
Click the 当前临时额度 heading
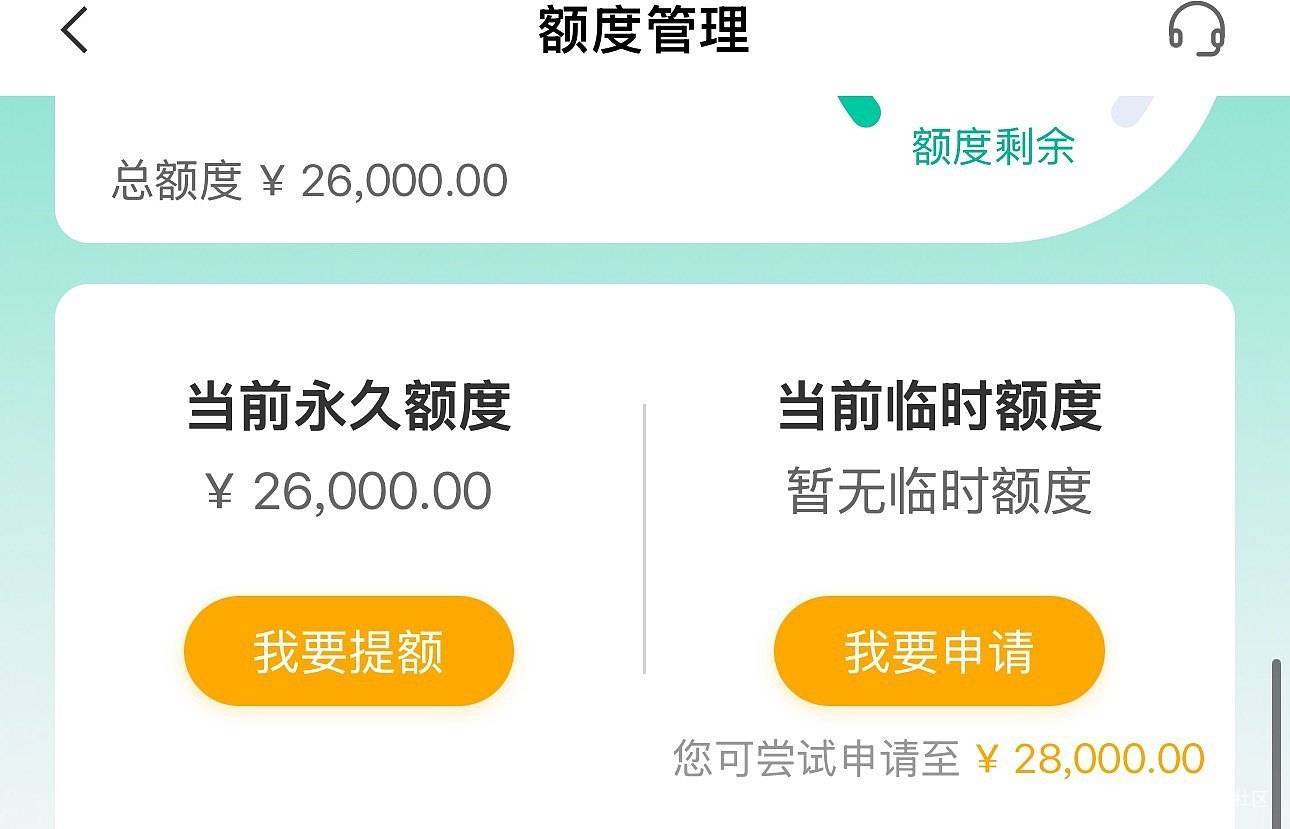click(939, 407)
